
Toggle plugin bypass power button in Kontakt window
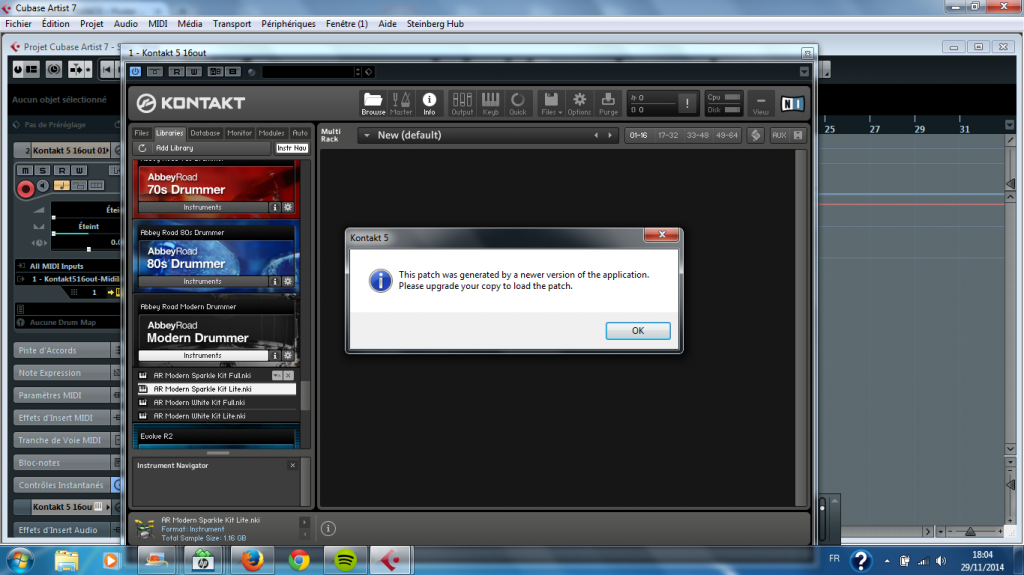135,72
